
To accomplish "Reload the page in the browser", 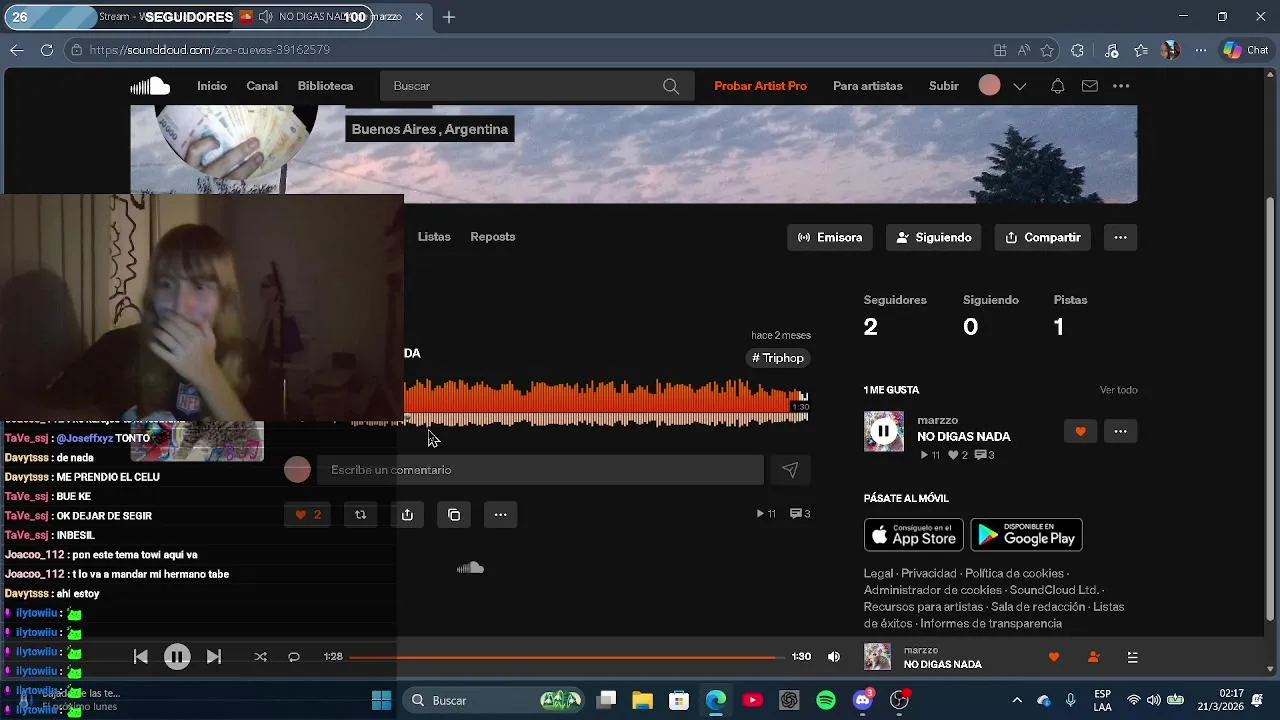I will [47, 49].
